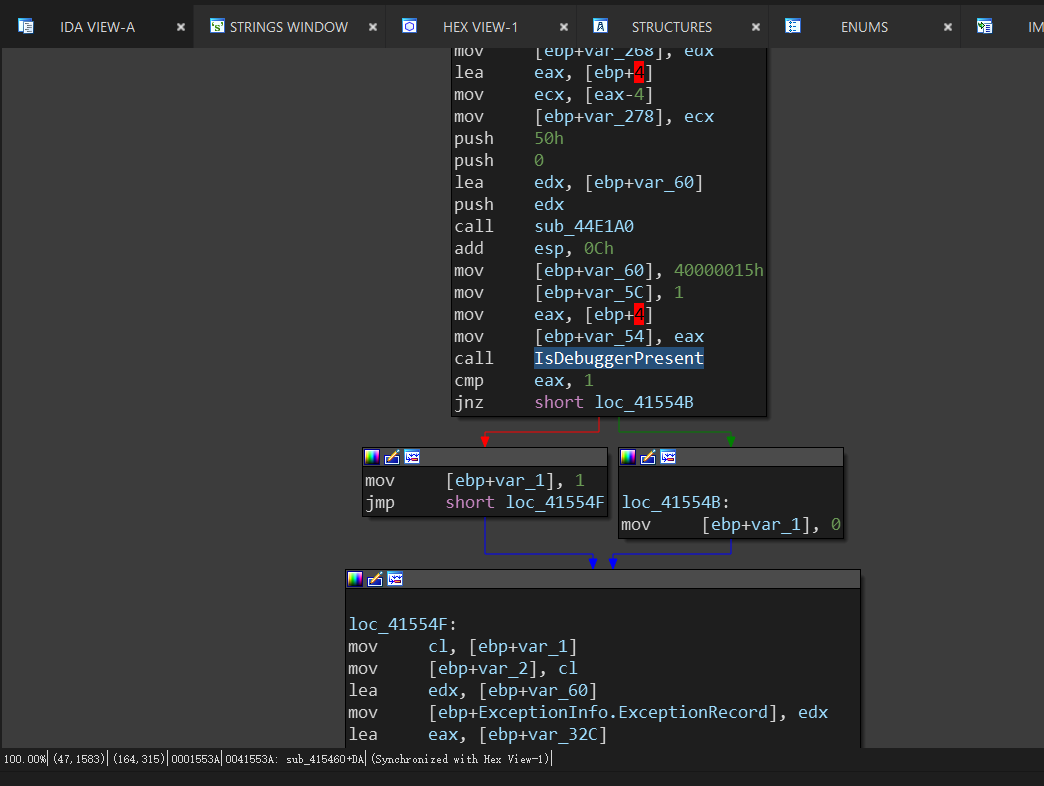
Task: Close the Structures tab
Action: 756,27
